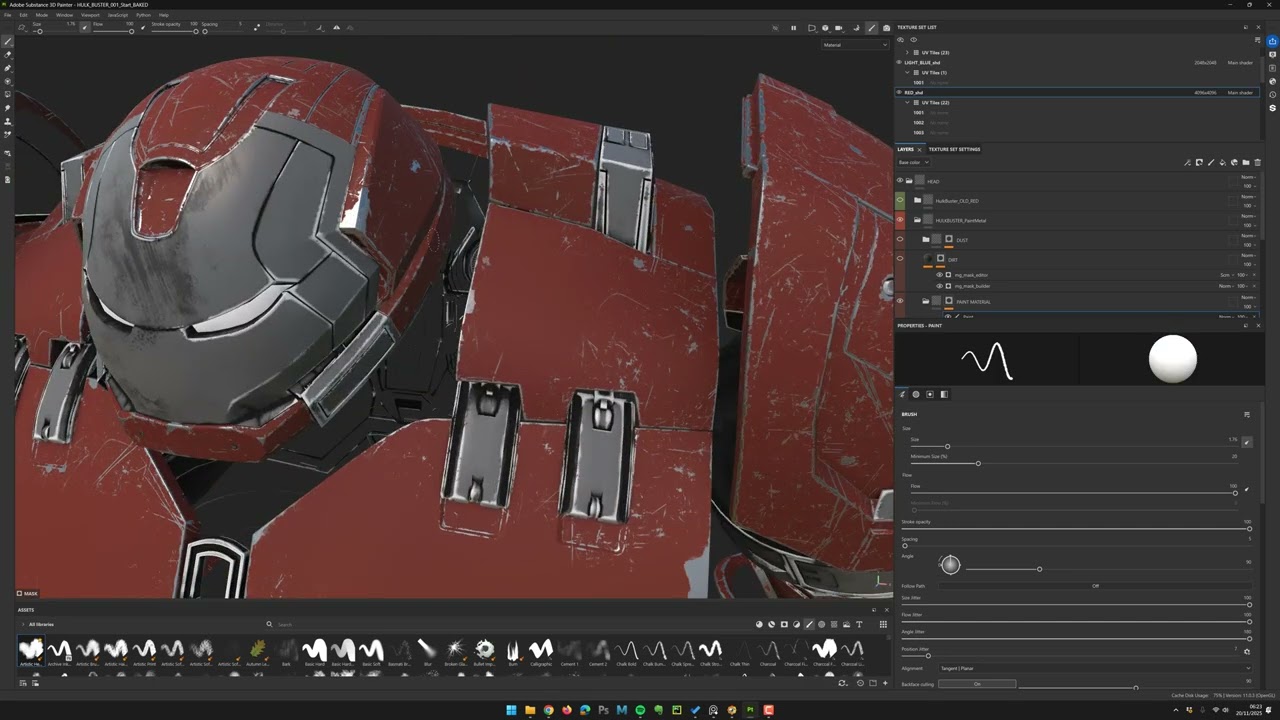Open the Alignment Tangent Planar dropdown
1280x720 pixels.
[1094, 668]
